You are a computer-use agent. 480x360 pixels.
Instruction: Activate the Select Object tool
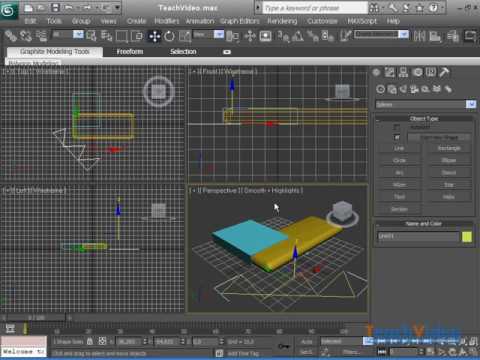(91, 36)
